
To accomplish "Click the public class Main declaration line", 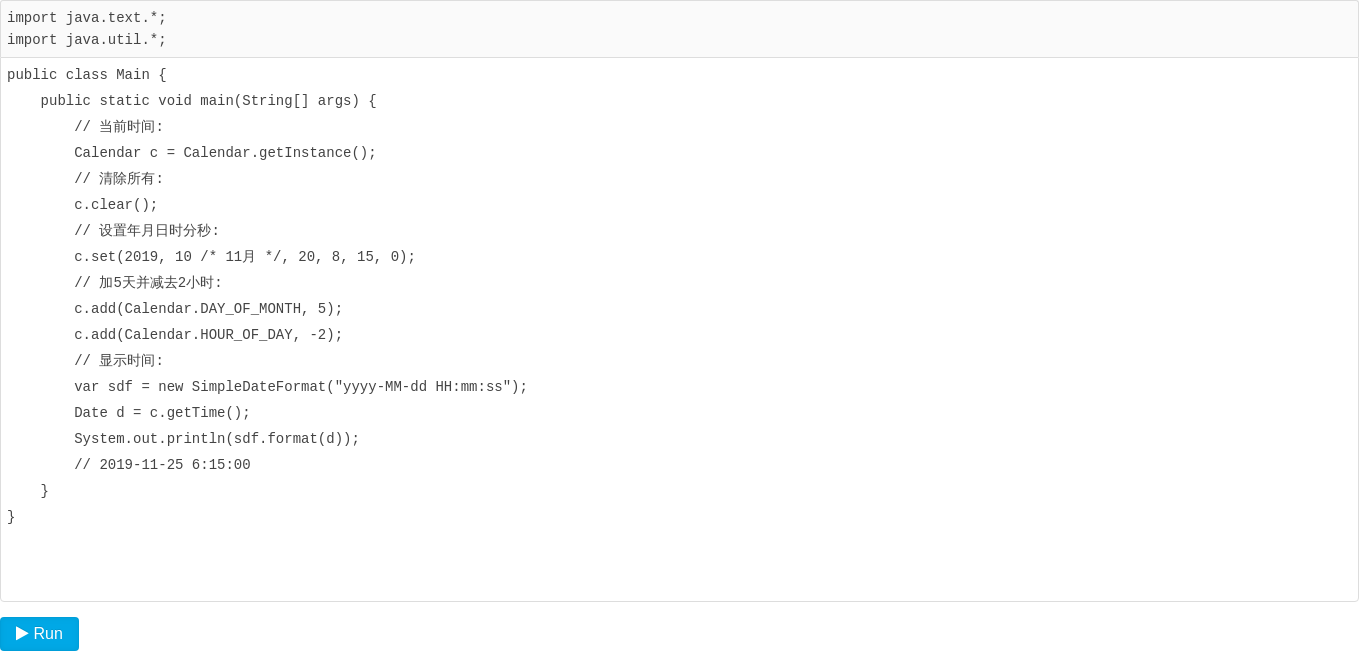I will click(85, 74).
